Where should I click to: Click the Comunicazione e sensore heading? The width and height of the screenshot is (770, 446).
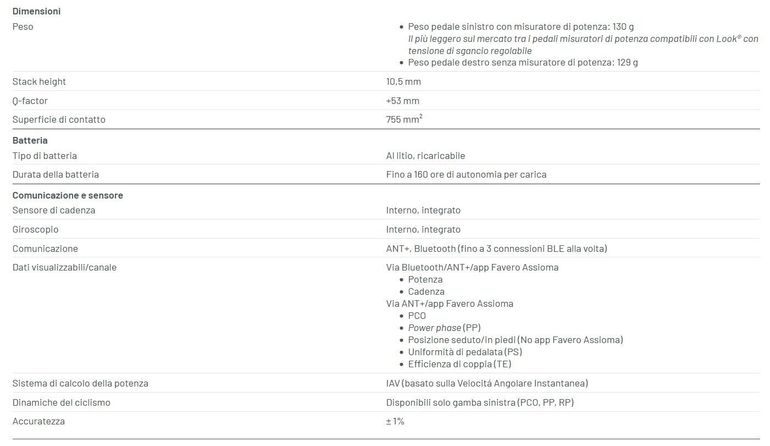coord(68,195)
